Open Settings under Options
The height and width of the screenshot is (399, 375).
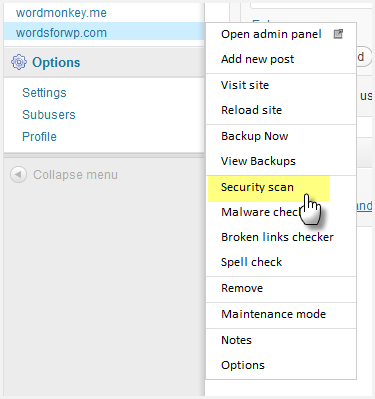tap(44, 92)
